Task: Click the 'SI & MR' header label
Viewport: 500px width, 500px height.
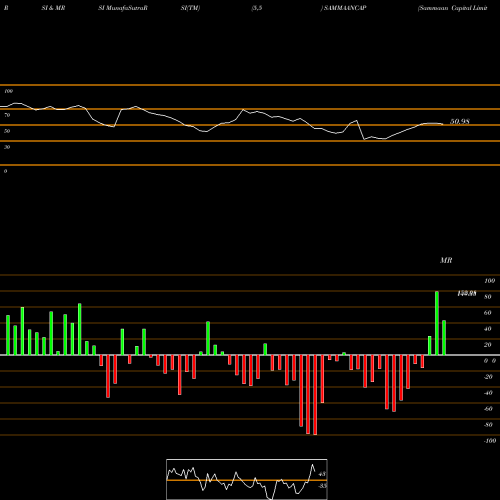Action: (x=53, y=8)
